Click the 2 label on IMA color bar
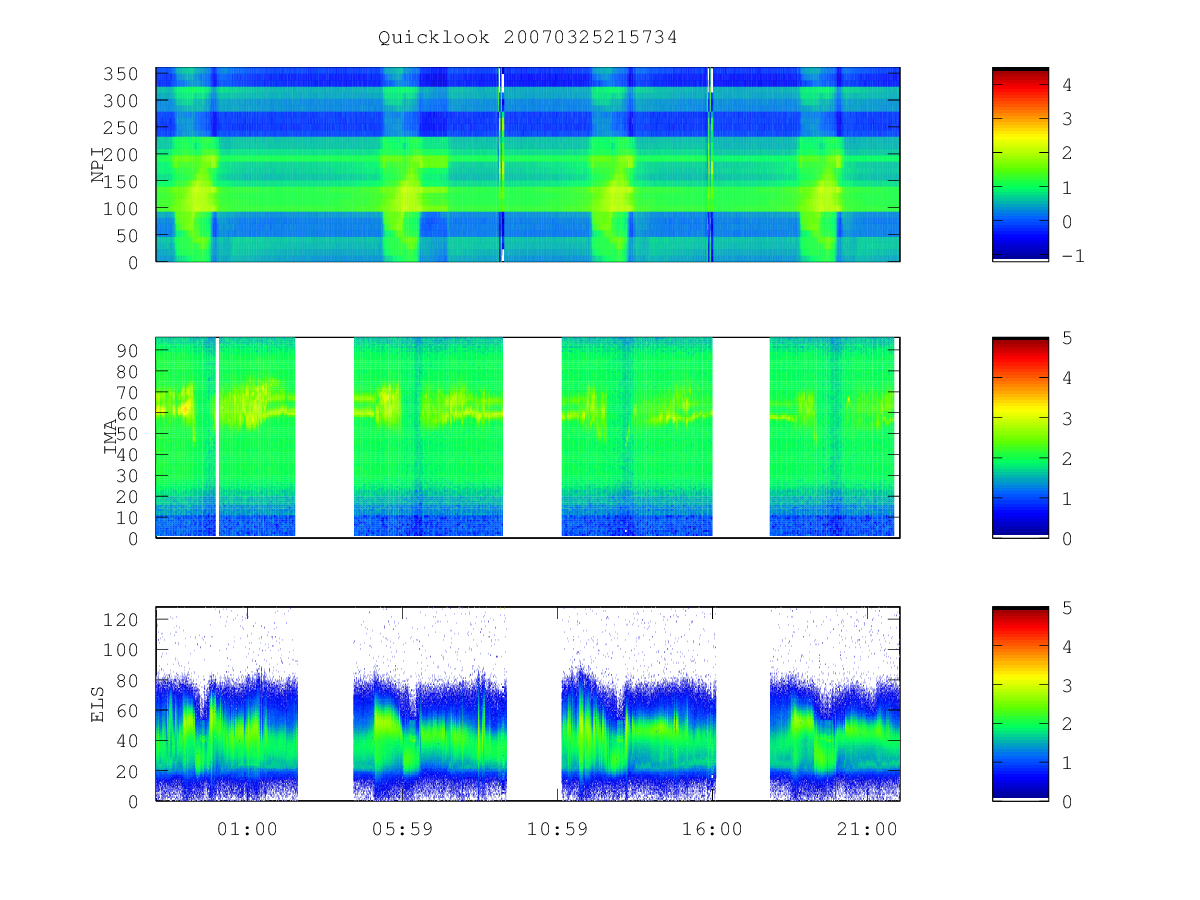The image size is (1200, 900). (x=1068, y=458)
